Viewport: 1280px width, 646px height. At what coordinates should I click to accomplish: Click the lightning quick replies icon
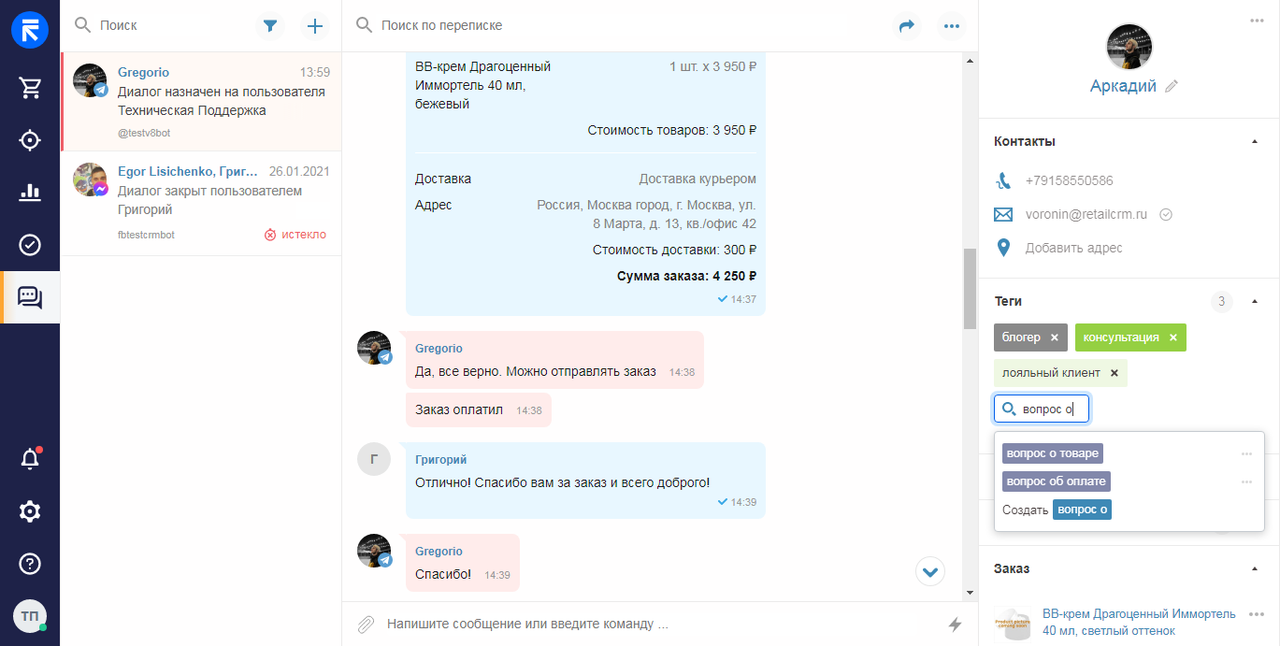click(955, 624)
